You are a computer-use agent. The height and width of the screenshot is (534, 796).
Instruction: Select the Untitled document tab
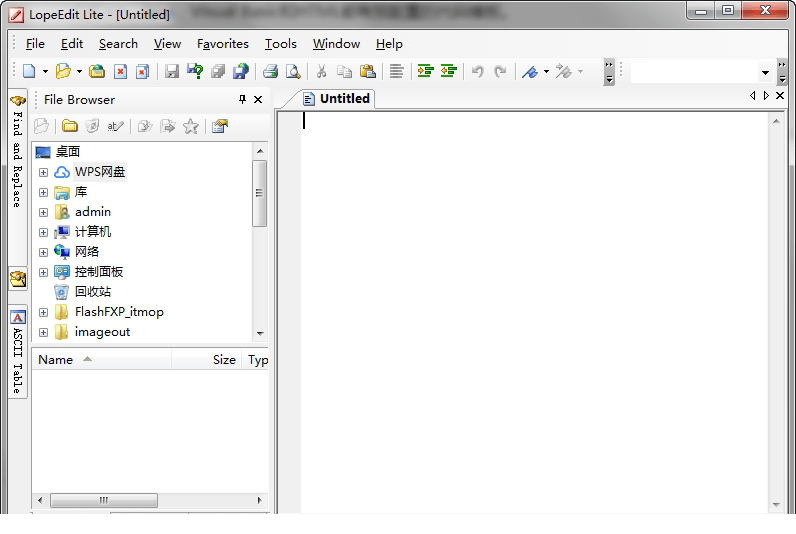point(337,98)
